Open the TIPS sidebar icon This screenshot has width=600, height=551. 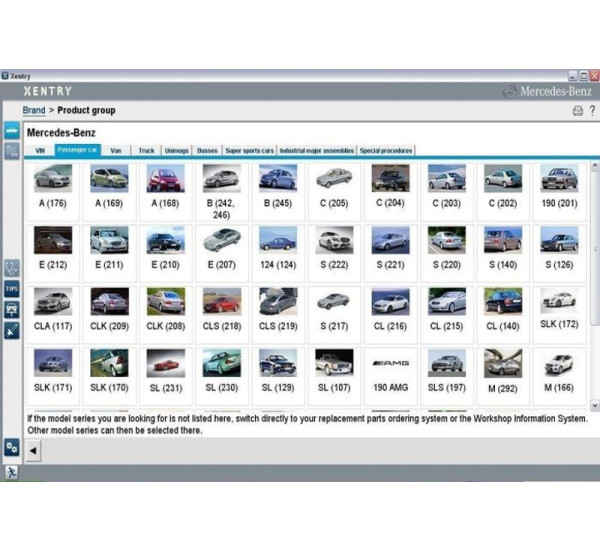coord(12,289)
